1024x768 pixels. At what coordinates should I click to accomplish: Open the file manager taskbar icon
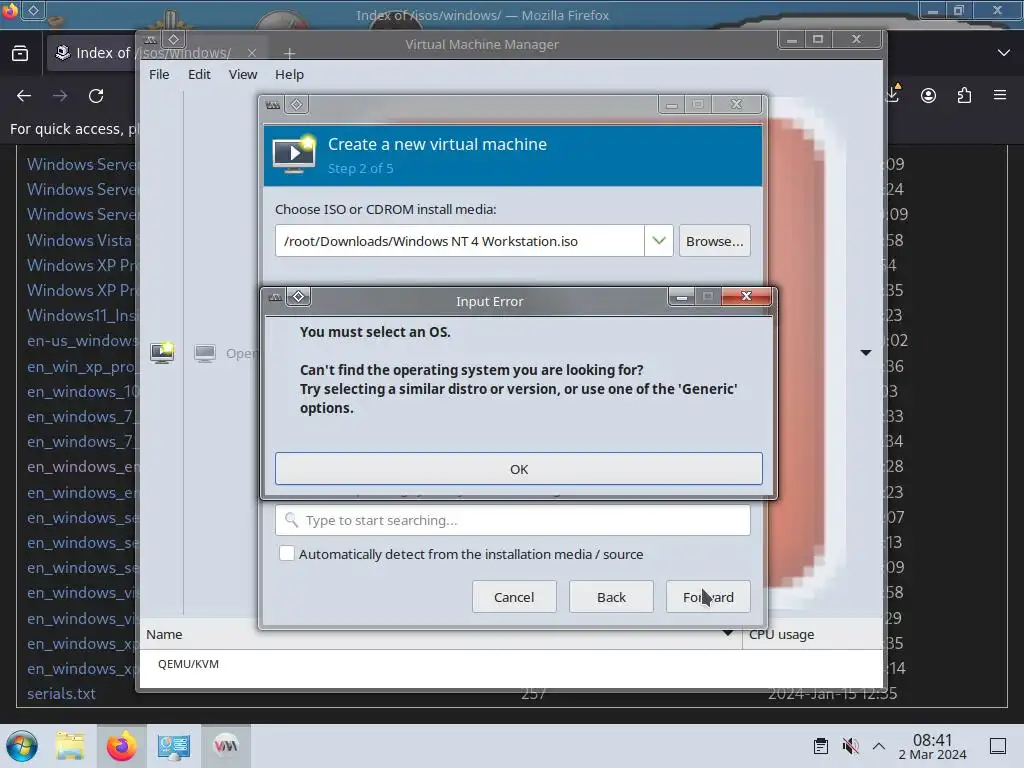71,746
